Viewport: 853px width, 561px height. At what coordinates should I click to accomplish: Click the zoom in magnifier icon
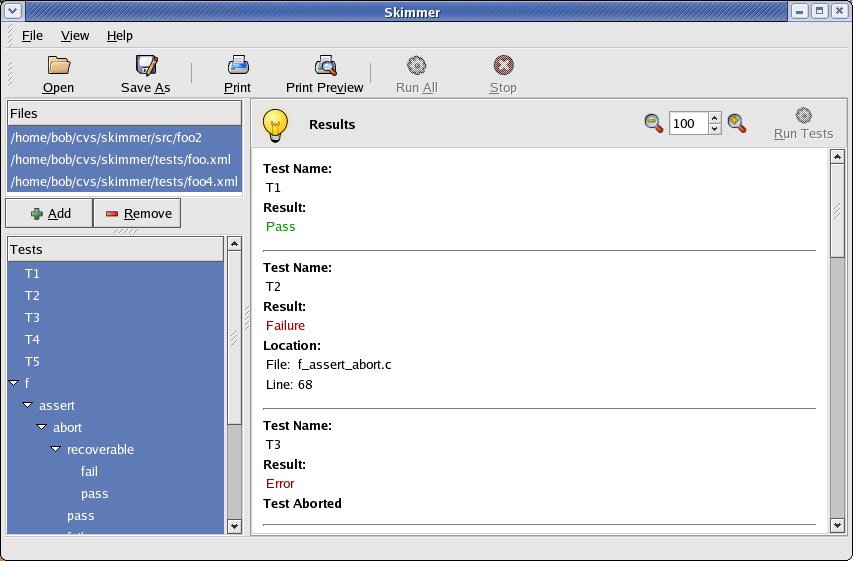coord(737,123)
